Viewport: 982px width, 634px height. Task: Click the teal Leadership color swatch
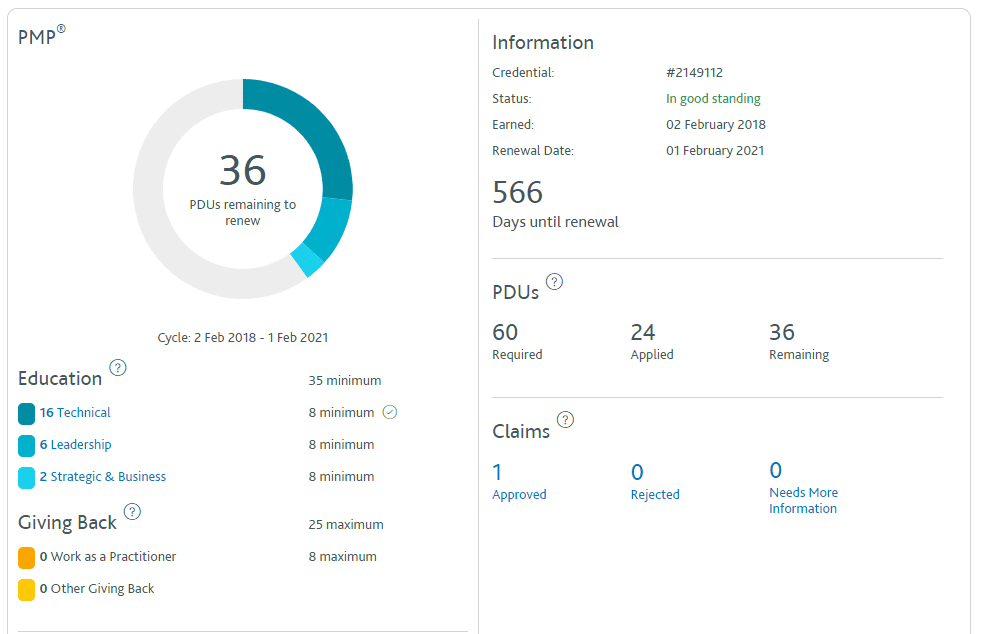(x=26, y=446)
